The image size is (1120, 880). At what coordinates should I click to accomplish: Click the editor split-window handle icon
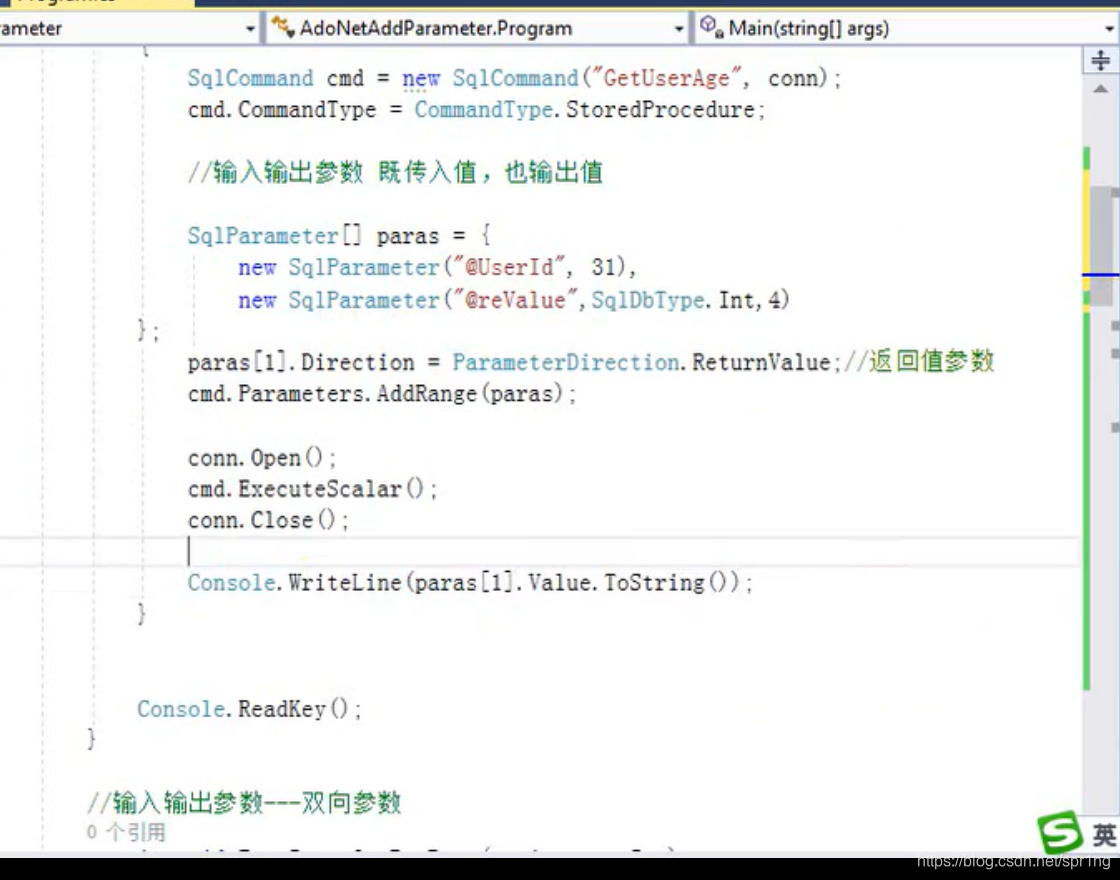coord(1100,60)
